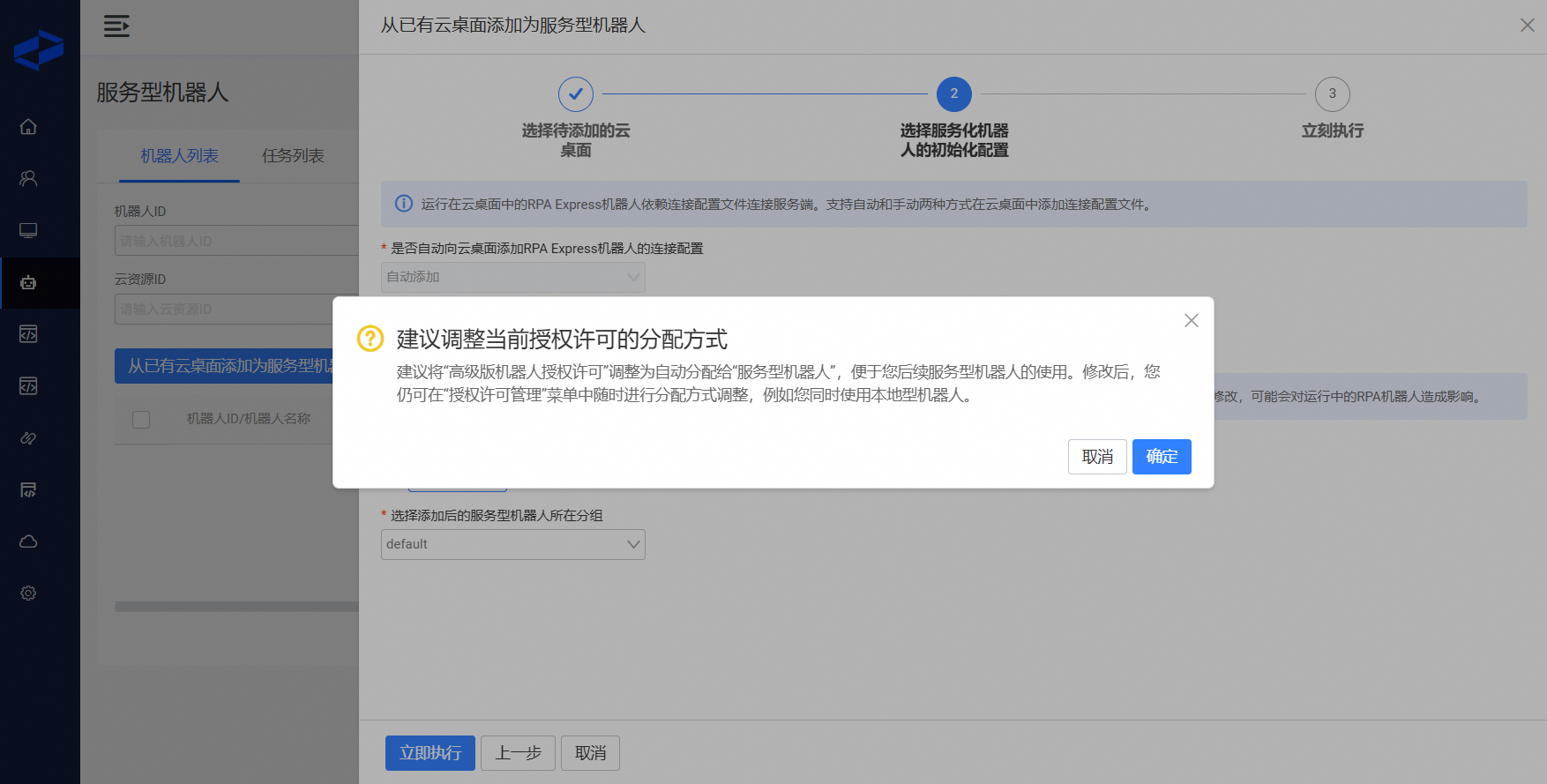Click the blue info icon in notice banner
The image size is (1547, 784).
coord(404,204)
